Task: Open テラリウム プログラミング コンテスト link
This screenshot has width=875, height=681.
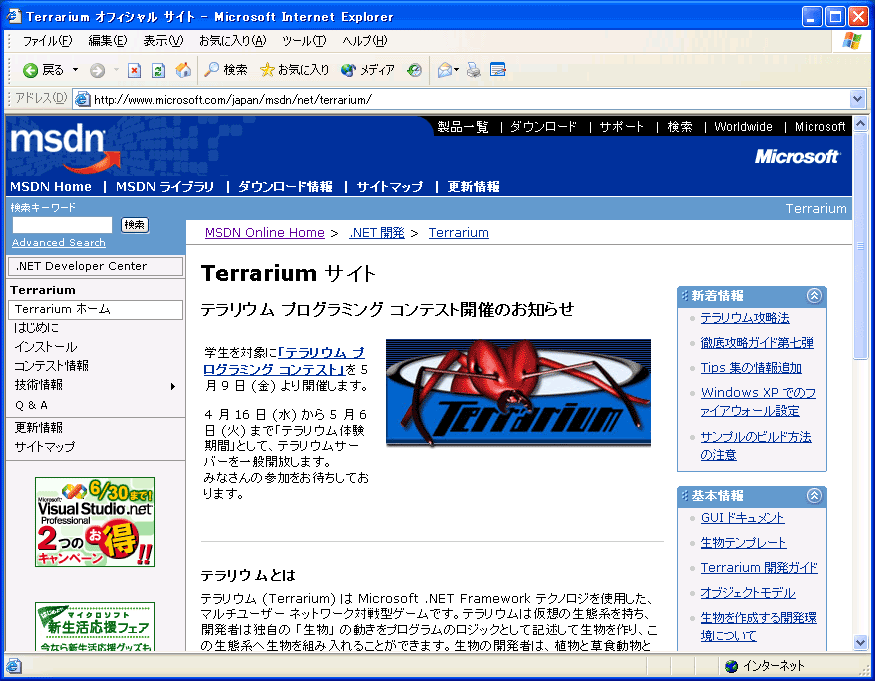Action: pyautogui.click(x=284, y=361)
